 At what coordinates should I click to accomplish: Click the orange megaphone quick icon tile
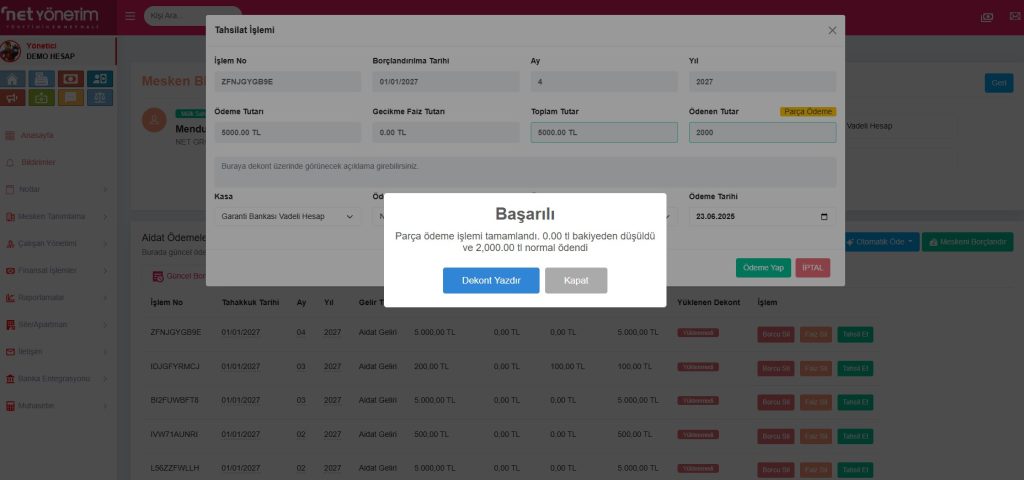point(13,98)
